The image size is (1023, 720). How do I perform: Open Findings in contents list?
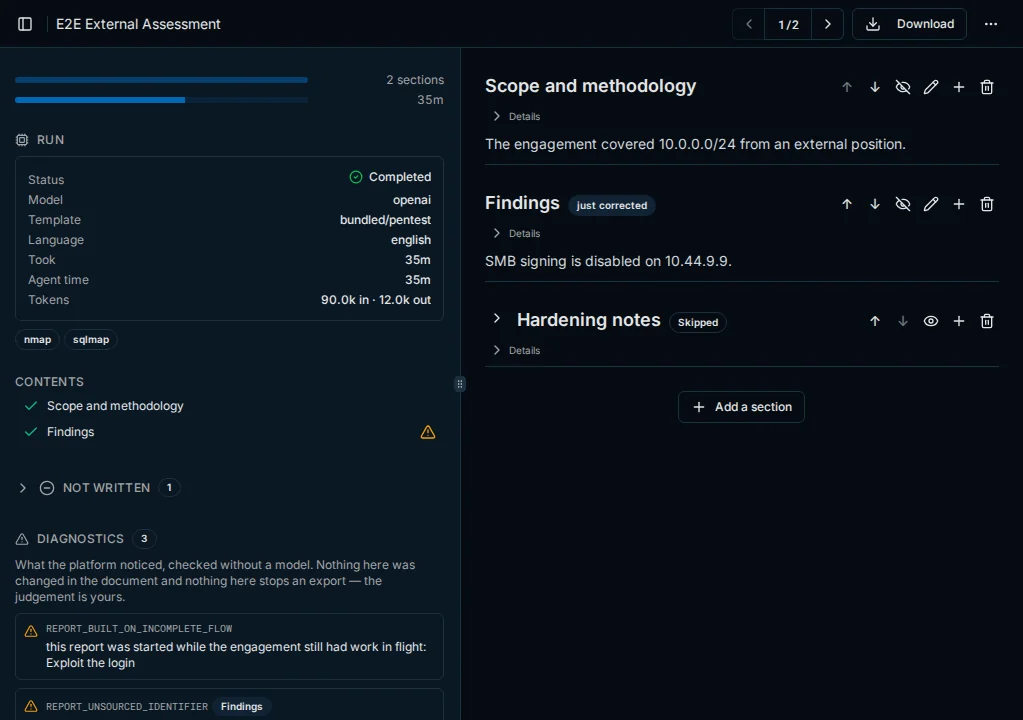point(70,432)
